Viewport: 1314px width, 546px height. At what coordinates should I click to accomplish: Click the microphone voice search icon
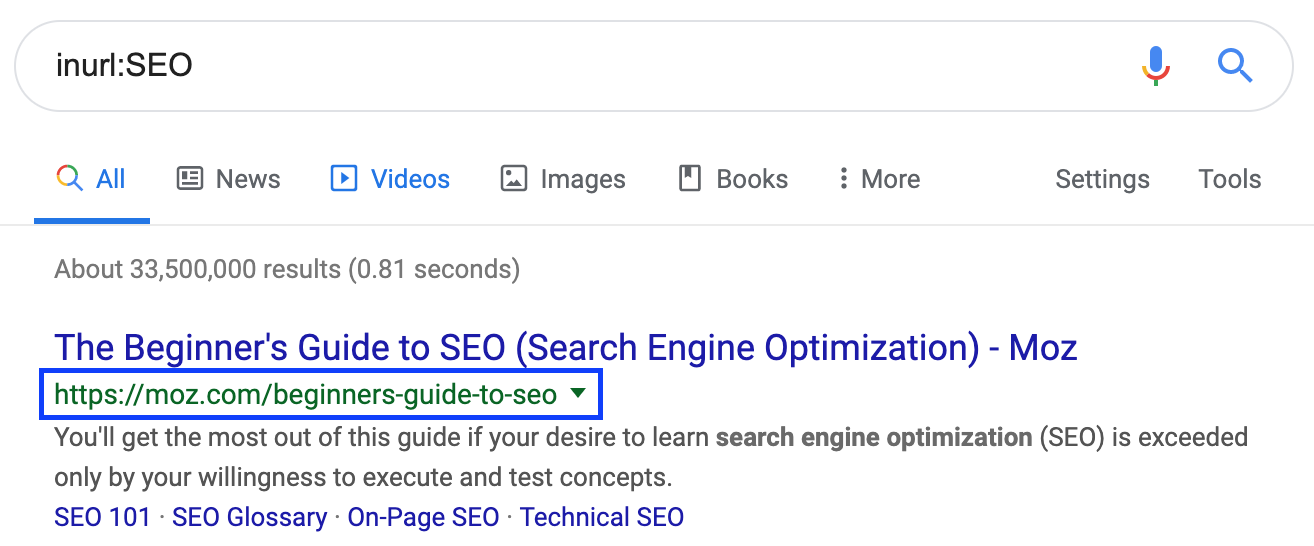click(1156, 66)
